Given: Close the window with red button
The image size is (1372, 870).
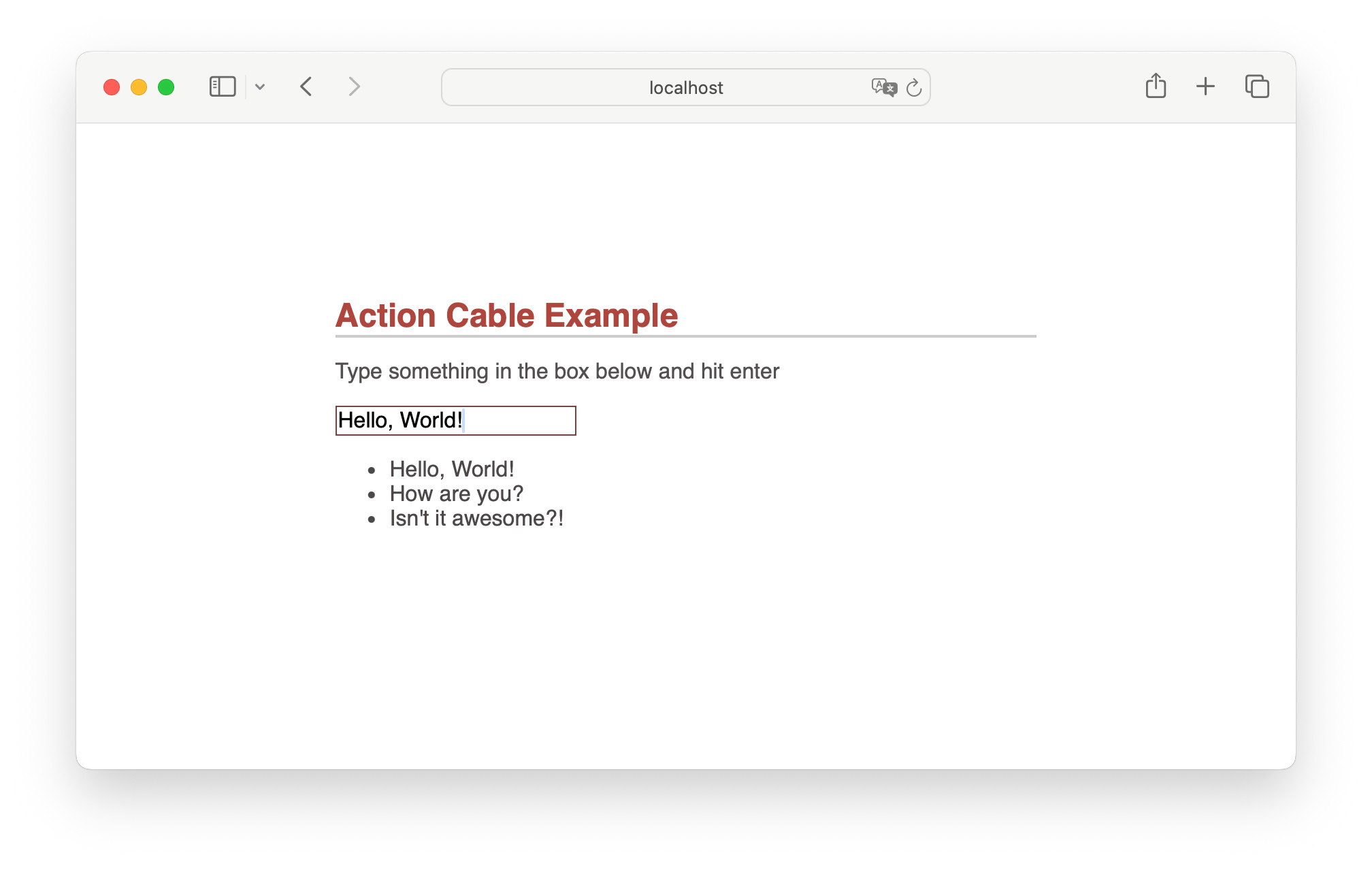Looking at the screenshot, I should point(112,87).
